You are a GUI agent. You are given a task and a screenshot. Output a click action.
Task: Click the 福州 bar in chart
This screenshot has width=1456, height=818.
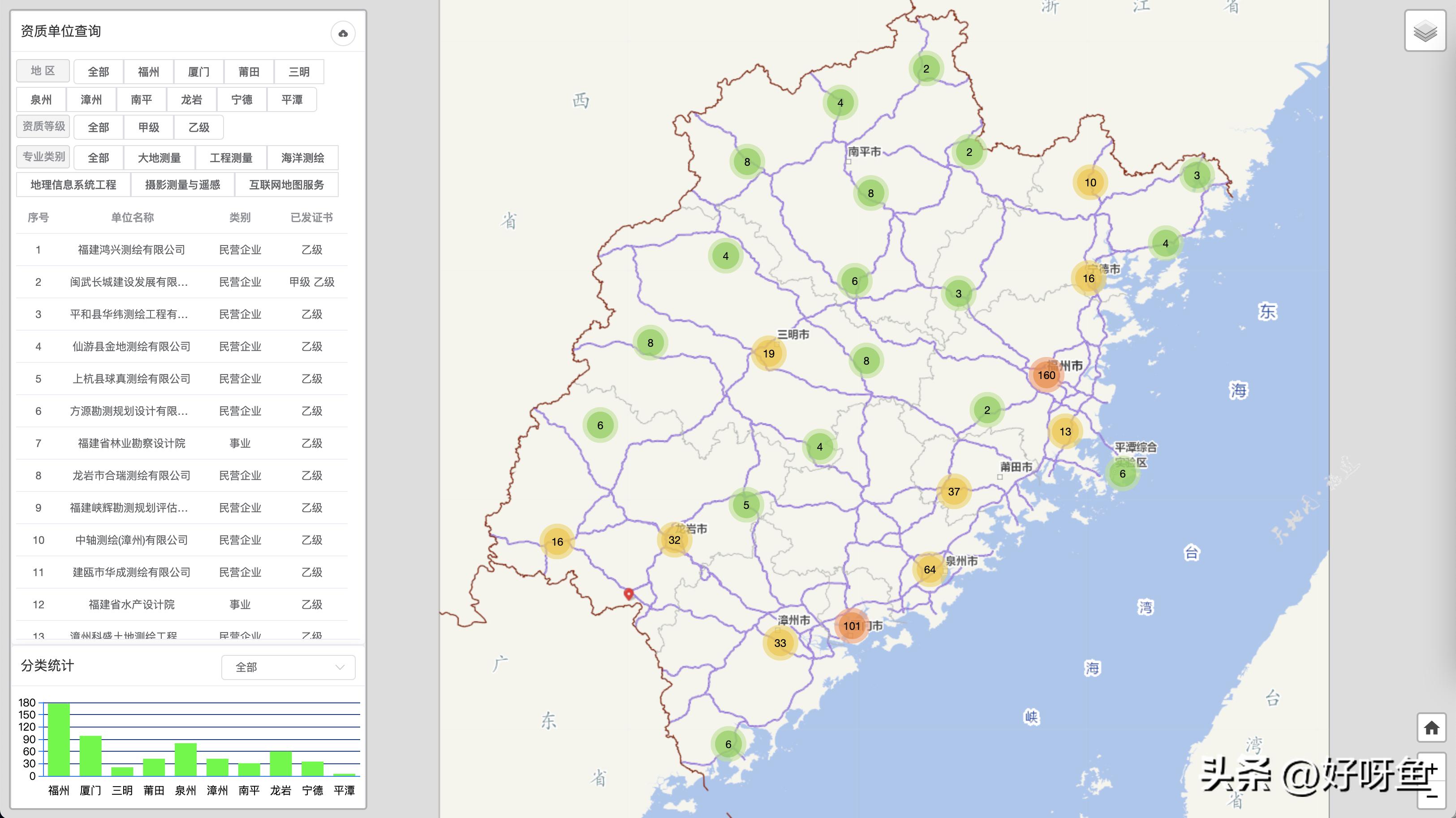point(59,740)
